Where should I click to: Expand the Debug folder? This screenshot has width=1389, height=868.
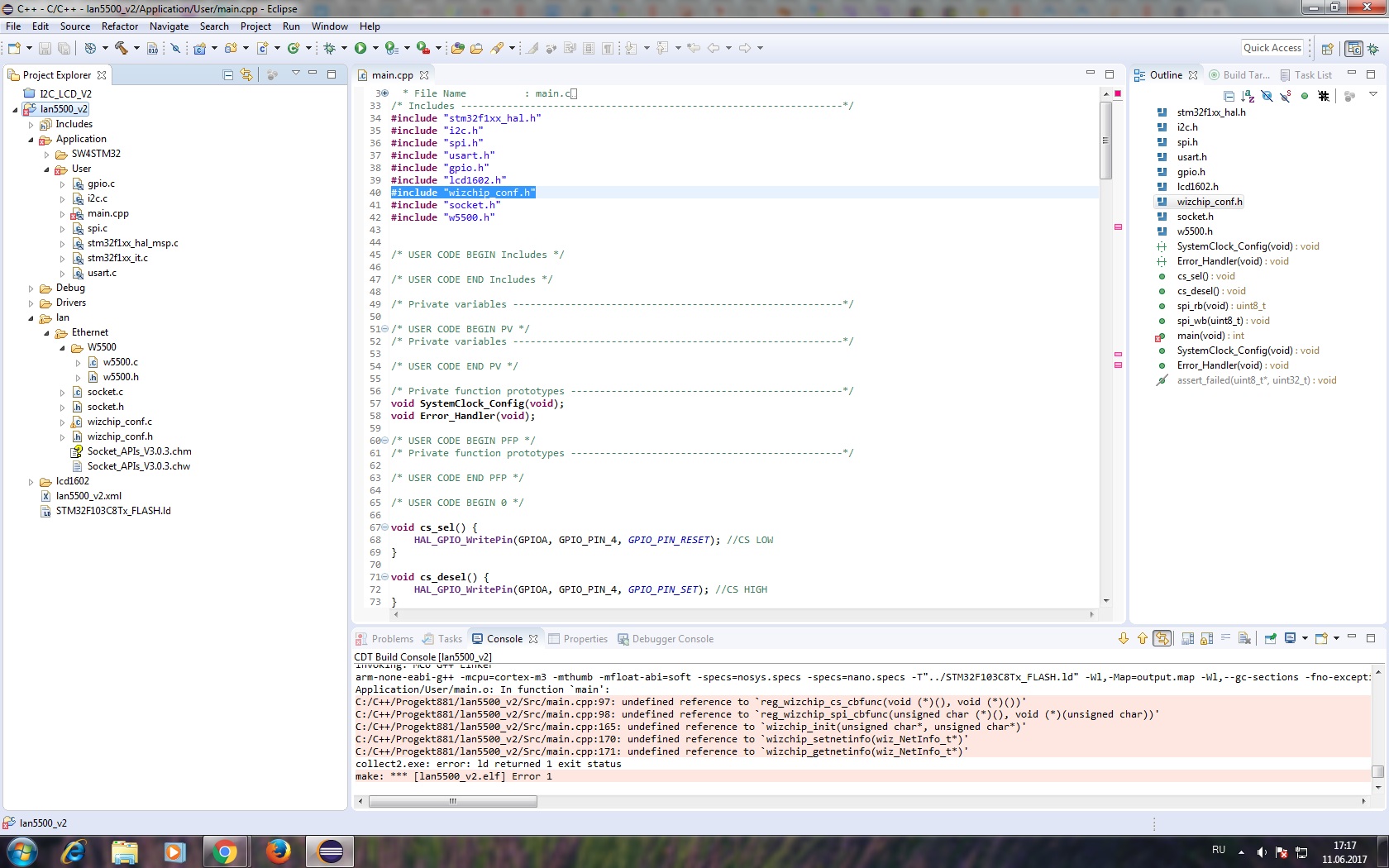pyautogui.click(x=31, y=289)
